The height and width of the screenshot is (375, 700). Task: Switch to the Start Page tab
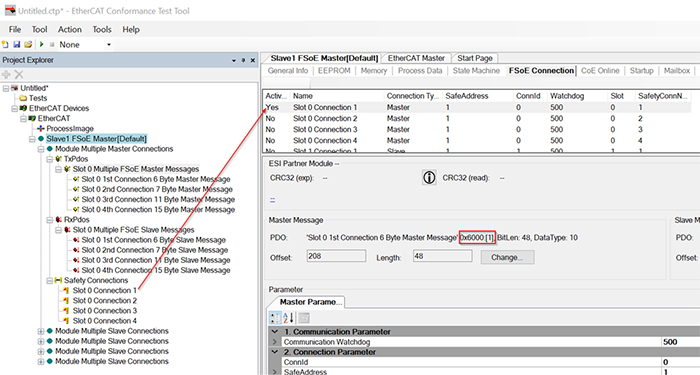click(x=475, y=58)
